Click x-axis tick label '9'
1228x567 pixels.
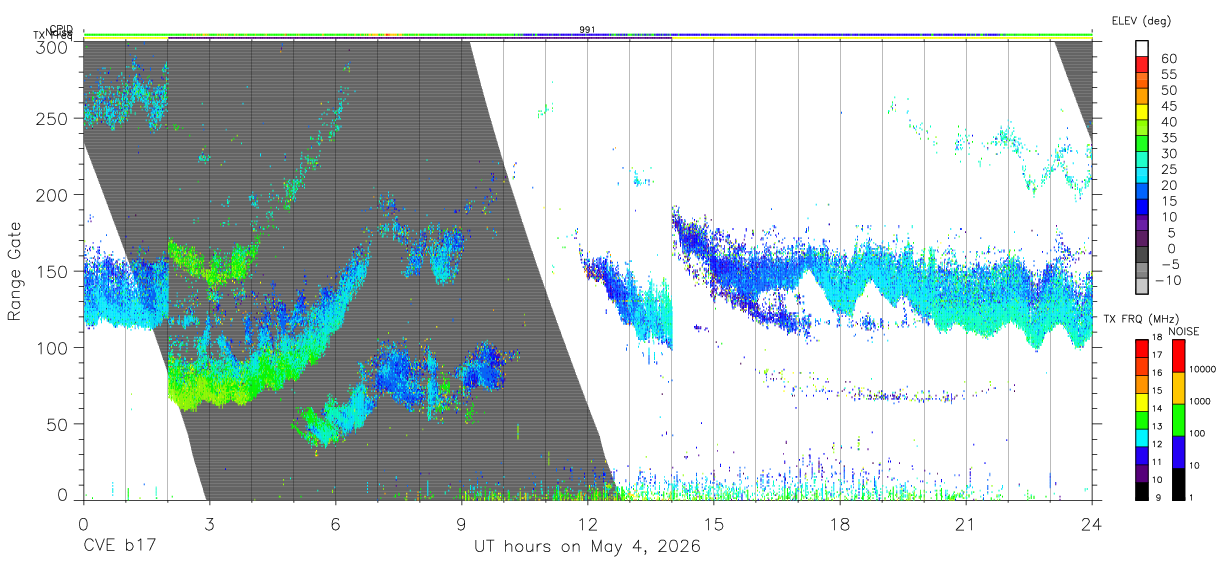tap(461, 524)
